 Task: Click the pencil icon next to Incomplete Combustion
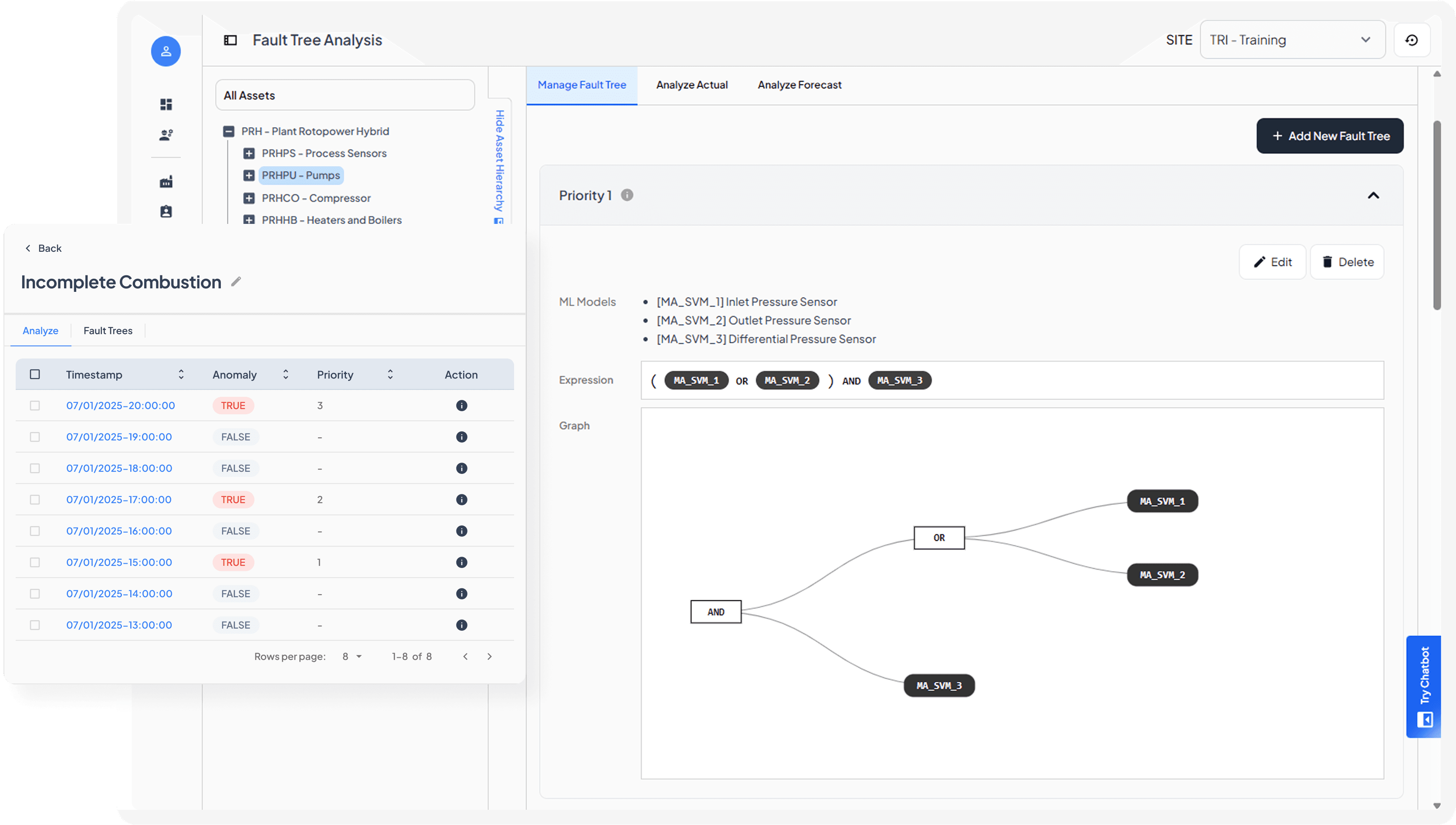(236, 282)
